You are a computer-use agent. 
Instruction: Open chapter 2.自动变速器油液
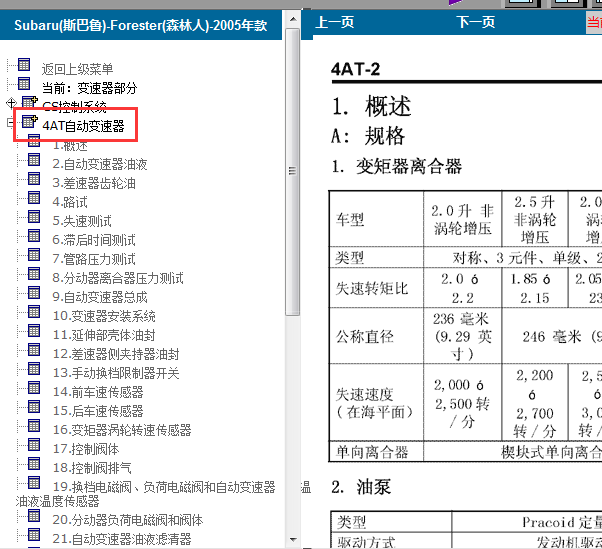(100, 164)
